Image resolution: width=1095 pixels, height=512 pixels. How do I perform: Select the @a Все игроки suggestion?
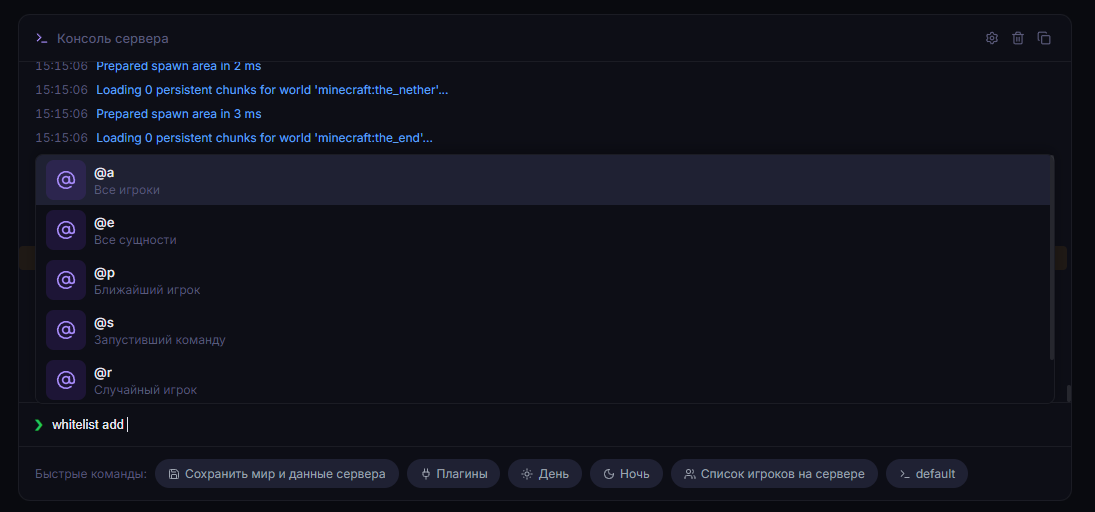point(543,180)
